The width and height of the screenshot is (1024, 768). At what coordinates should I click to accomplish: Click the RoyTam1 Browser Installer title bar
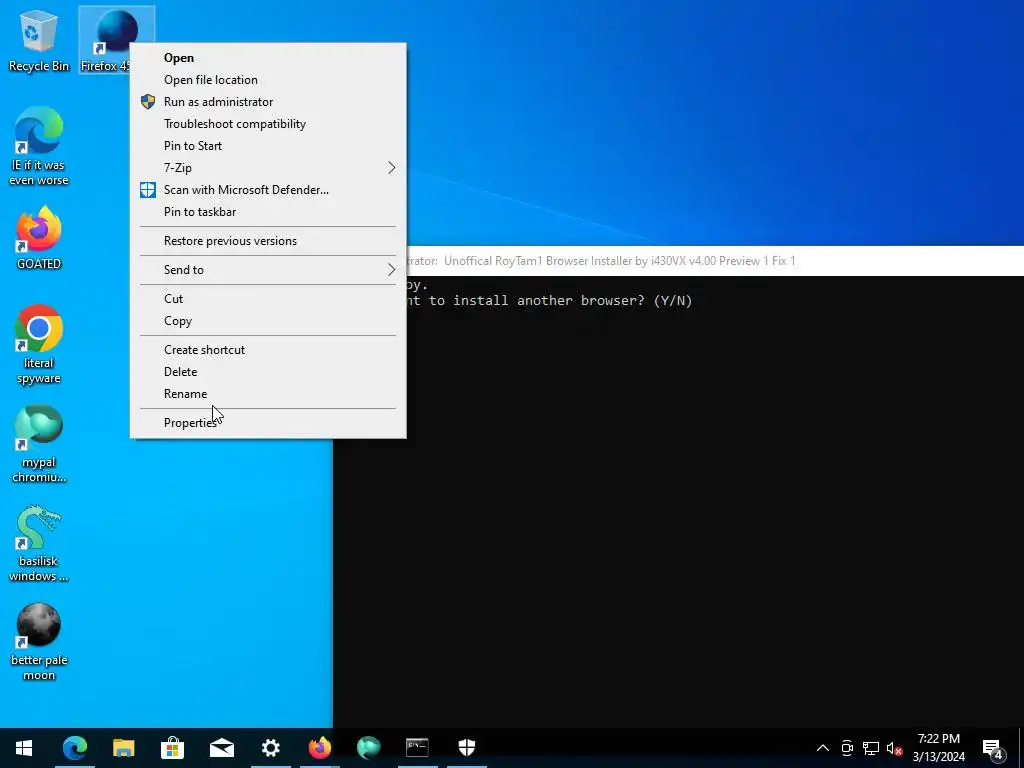(715, 261)
